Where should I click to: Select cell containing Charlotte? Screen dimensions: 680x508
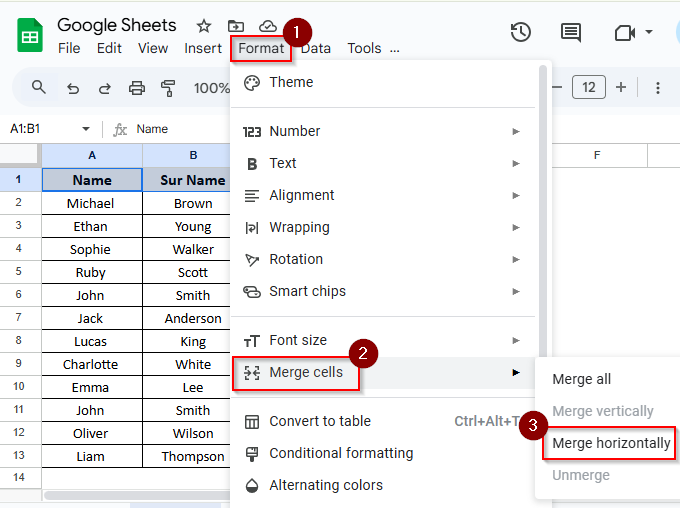point(91,364)
